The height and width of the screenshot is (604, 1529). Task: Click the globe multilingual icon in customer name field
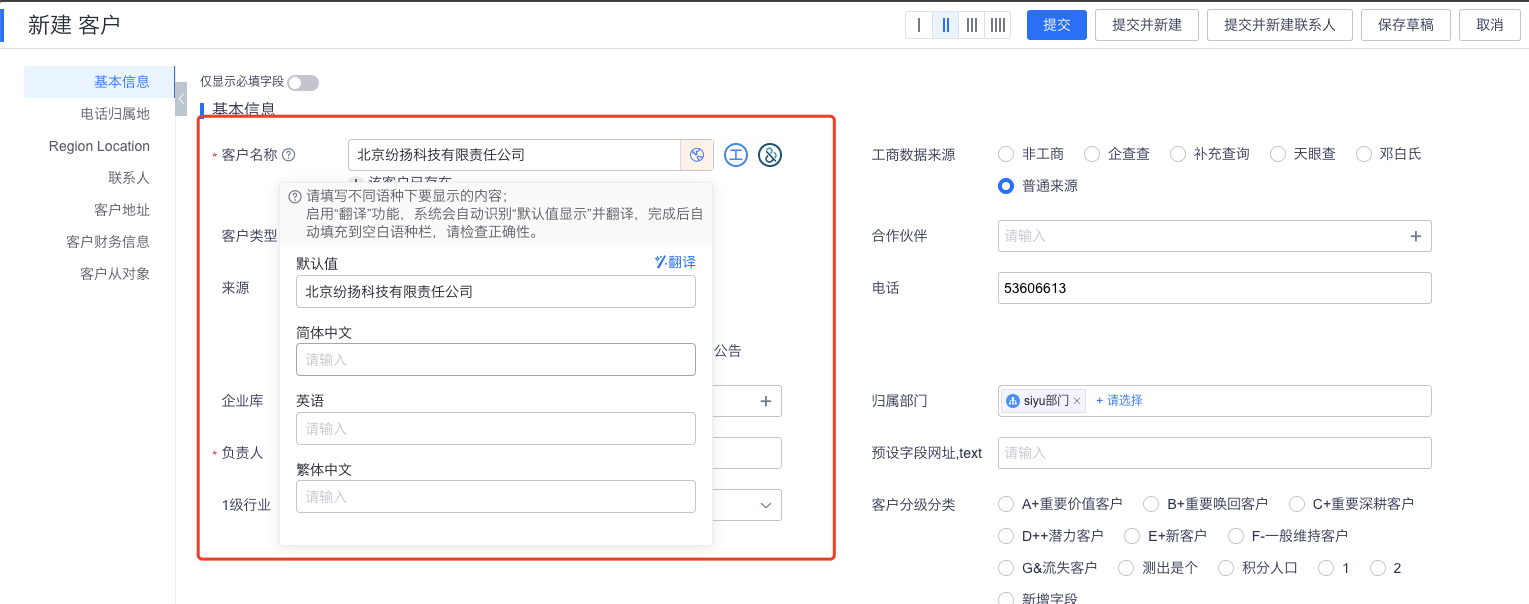click(x=697, y=155)
